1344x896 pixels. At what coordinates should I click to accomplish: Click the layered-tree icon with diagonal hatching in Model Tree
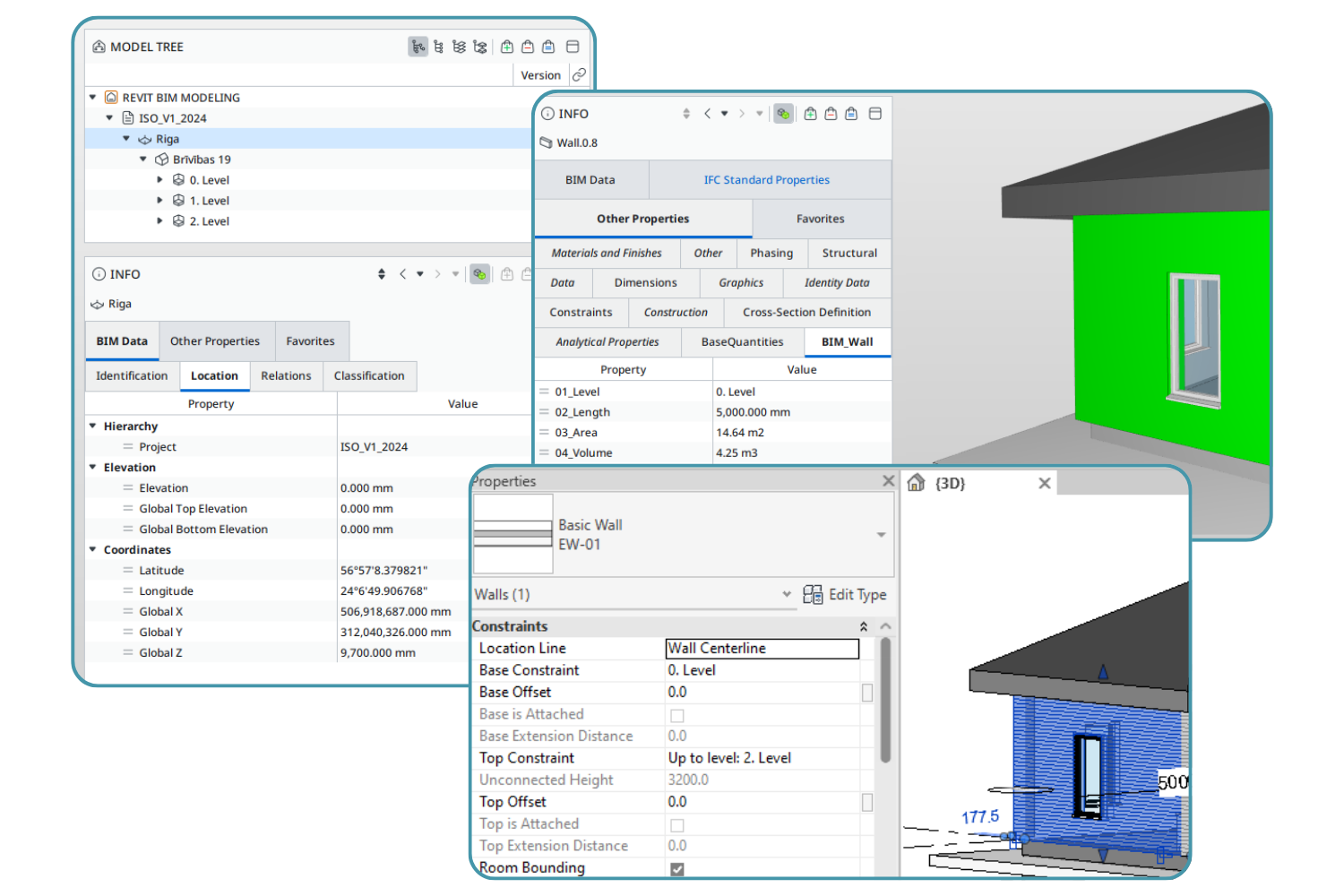[460, 47]
